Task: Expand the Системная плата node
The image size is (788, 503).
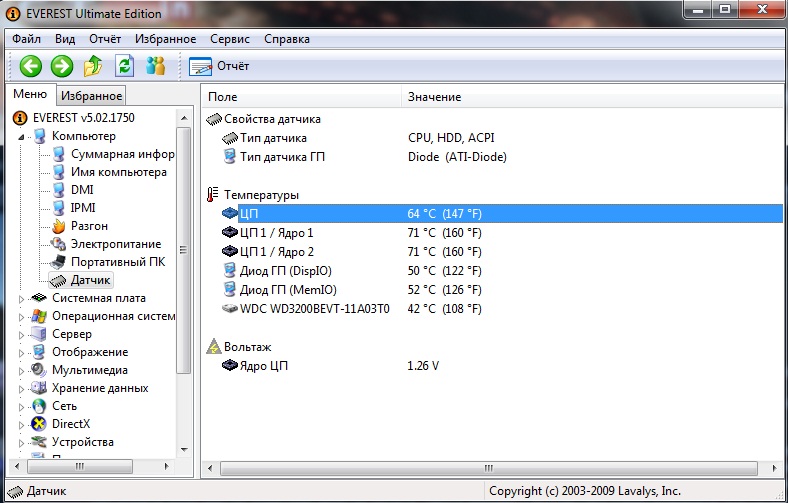Action: click(x=21, y=299)
